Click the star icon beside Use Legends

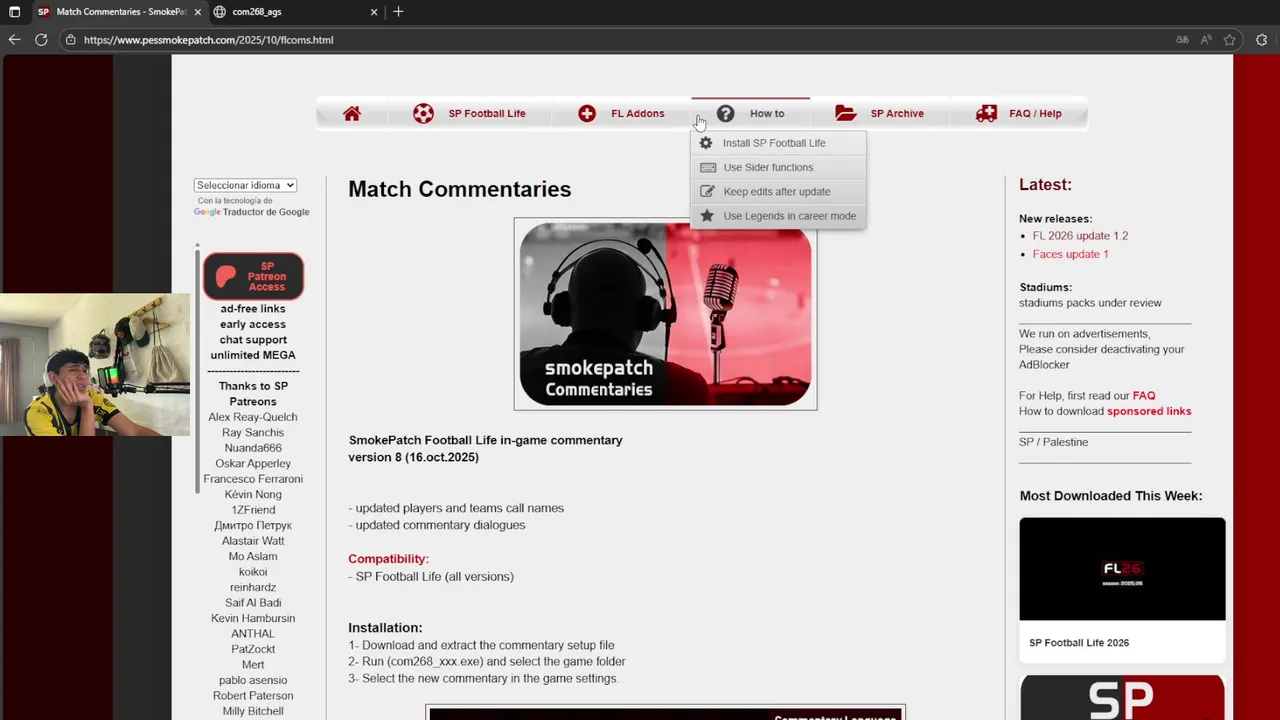pos(707,216)
